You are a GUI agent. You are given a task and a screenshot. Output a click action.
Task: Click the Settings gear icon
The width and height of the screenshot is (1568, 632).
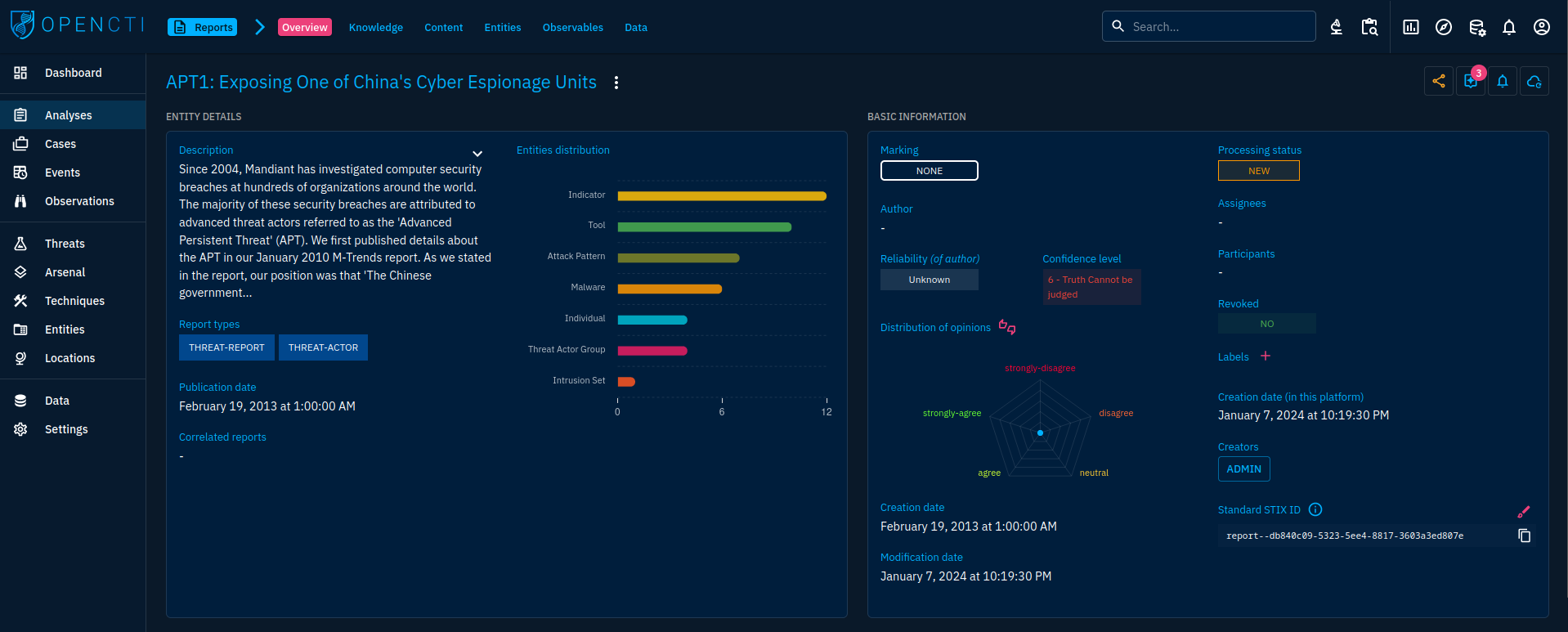[20, 429]
